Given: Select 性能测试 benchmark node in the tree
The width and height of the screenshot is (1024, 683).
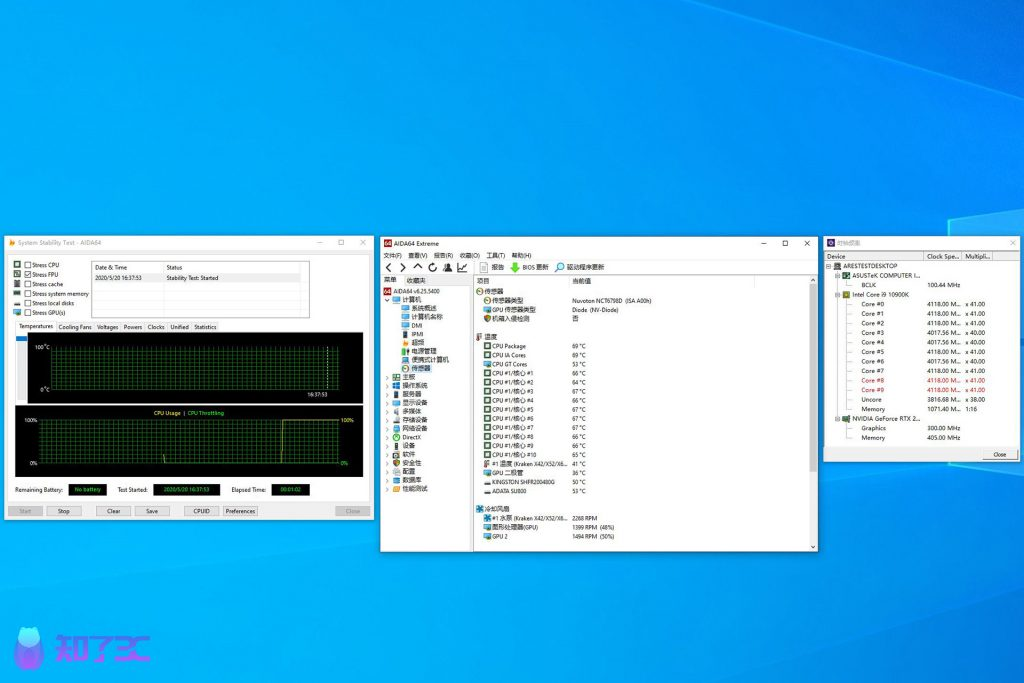Looking at the screenshot, I should pyautogui.click(x=409, y=488).
